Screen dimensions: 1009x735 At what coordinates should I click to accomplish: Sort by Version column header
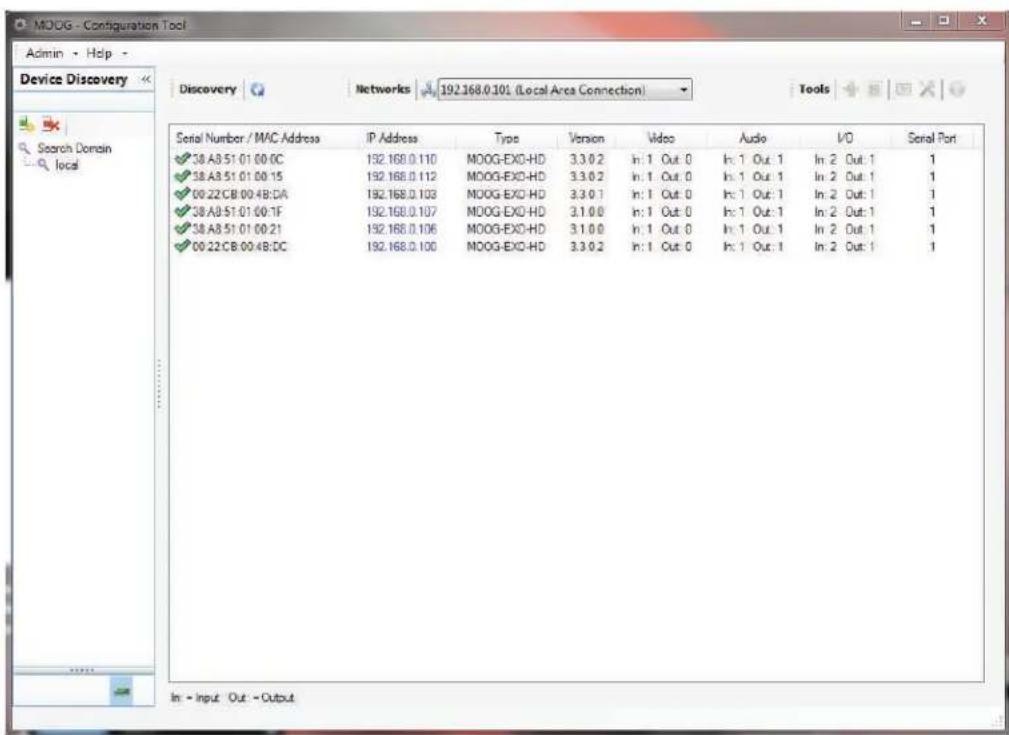click(x=586, y=138)
